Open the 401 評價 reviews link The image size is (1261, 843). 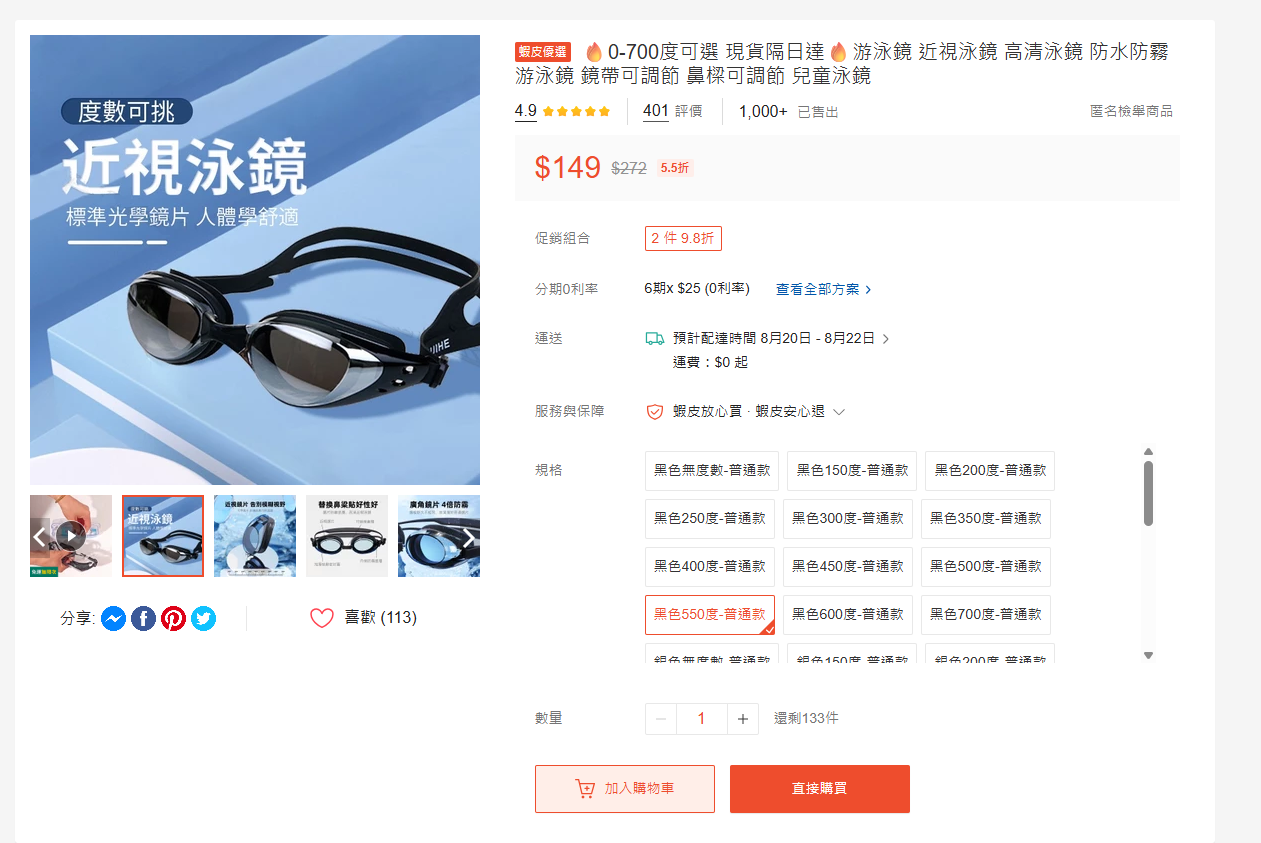(672, 111)
